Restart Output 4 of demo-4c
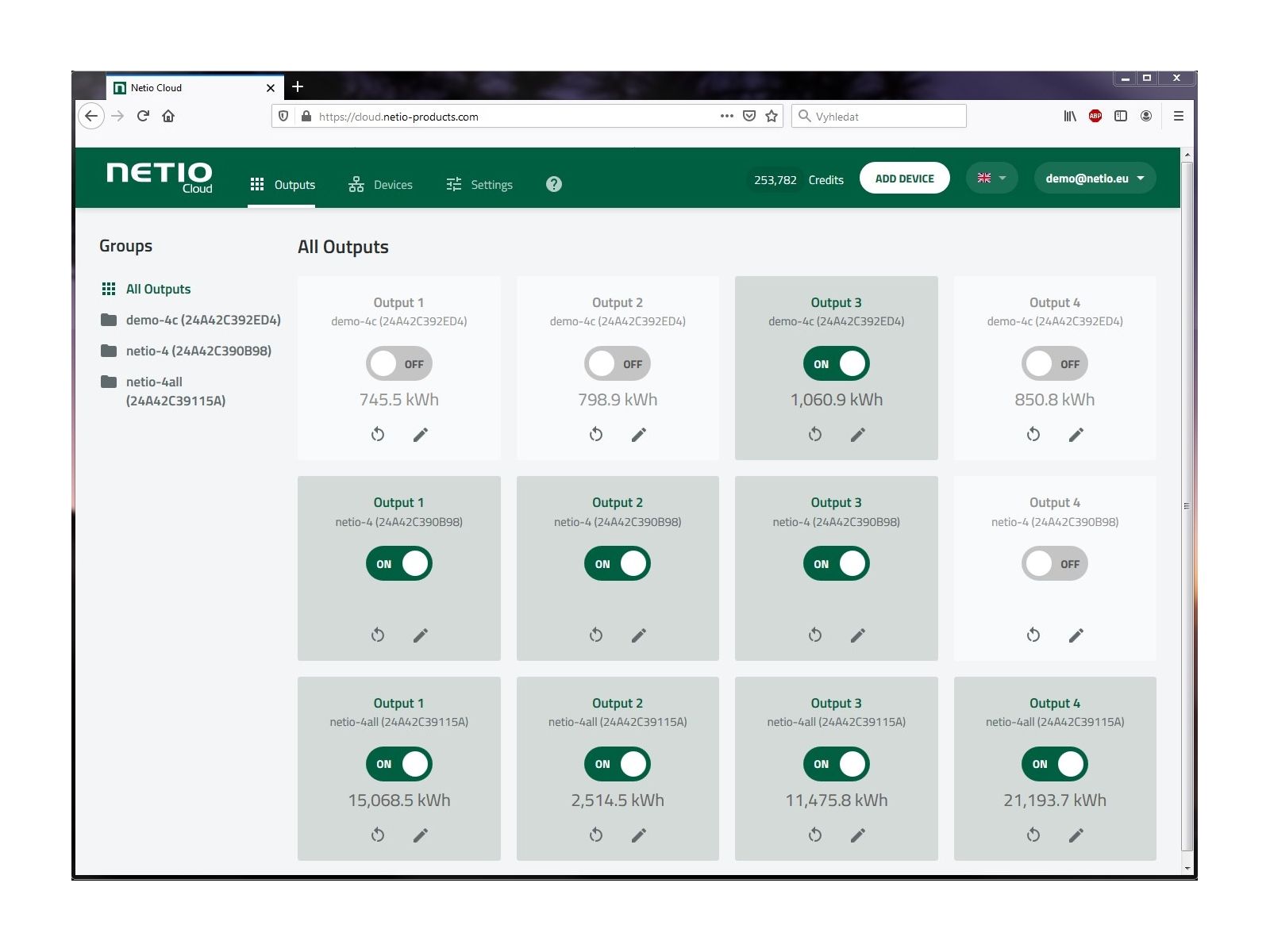The width and height of the screenshot is (1270, 952). (1033, 434)
